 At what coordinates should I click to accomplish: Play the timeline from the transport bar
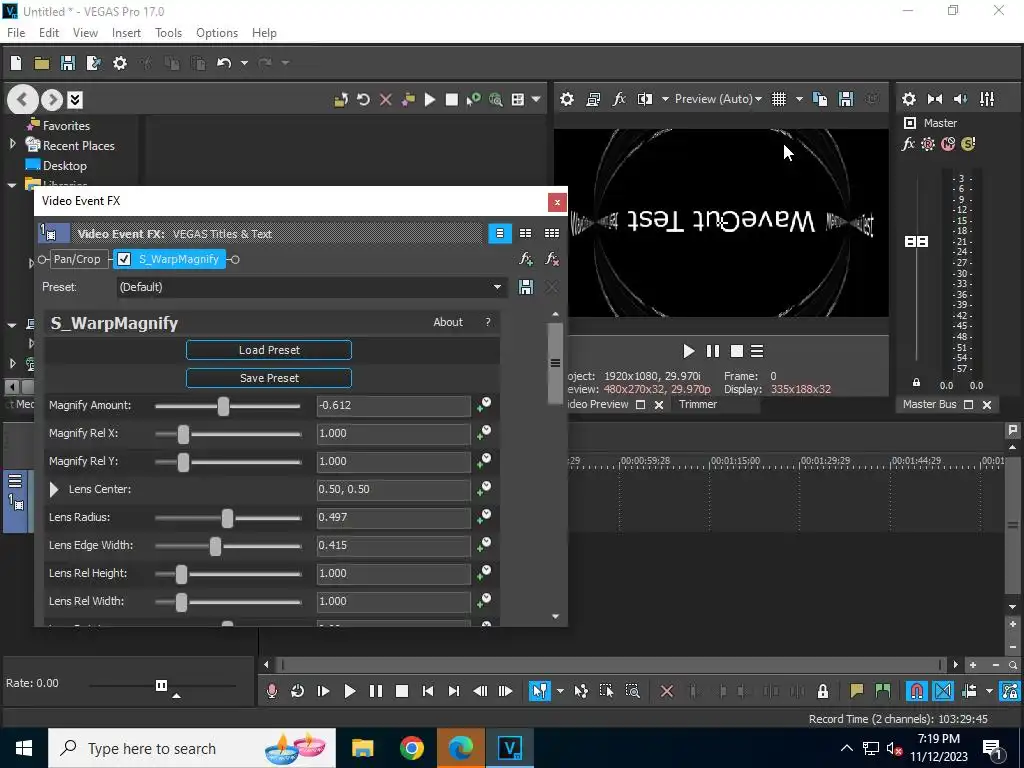click(x=349, y=691)
